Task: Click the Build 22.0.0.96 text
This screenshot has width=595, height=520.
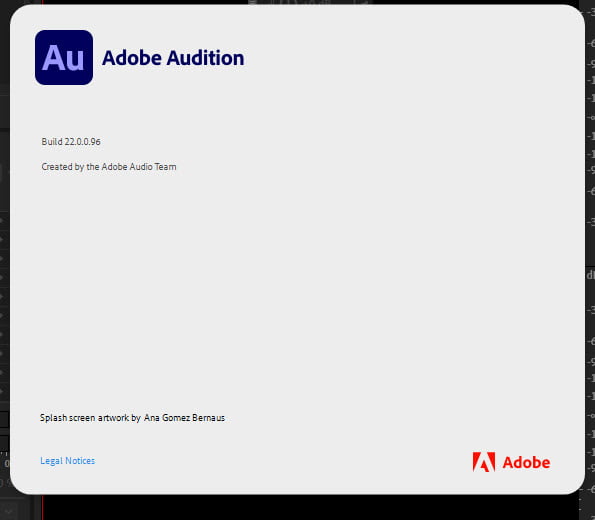Action: click(71, 142)
